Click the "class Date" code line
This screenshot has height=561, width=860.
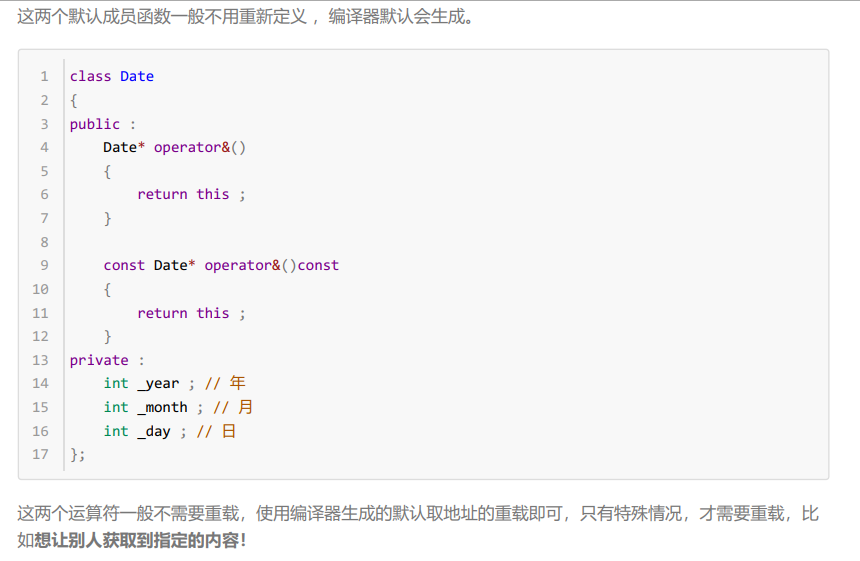tap(112, 76)
